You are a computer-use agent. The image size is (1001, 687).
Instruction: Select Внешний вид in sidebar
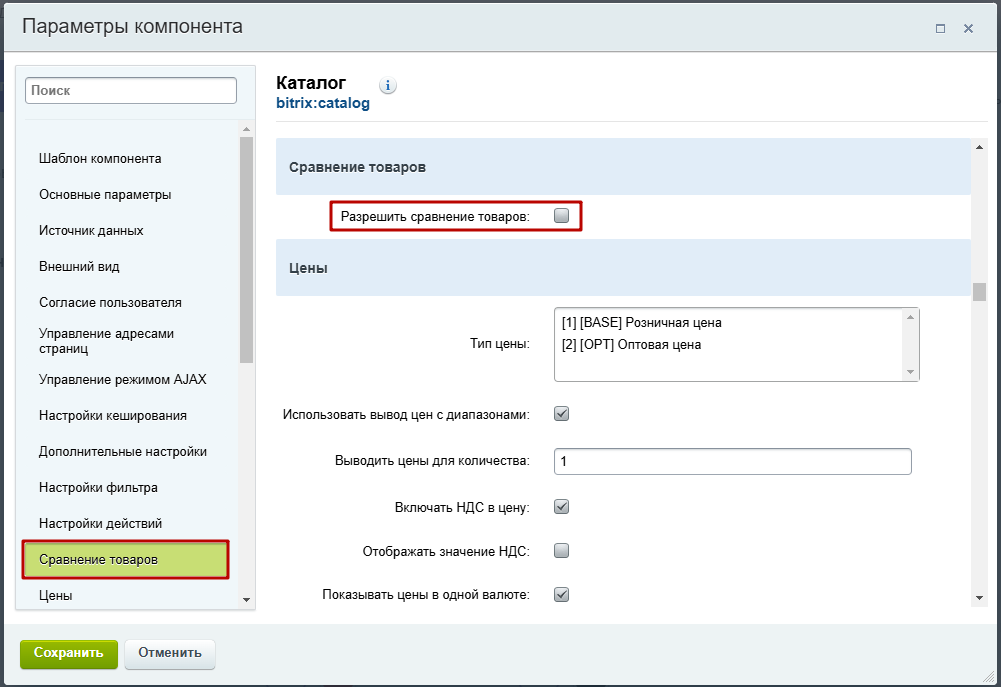pyautogui.click(x=79, y=266)
